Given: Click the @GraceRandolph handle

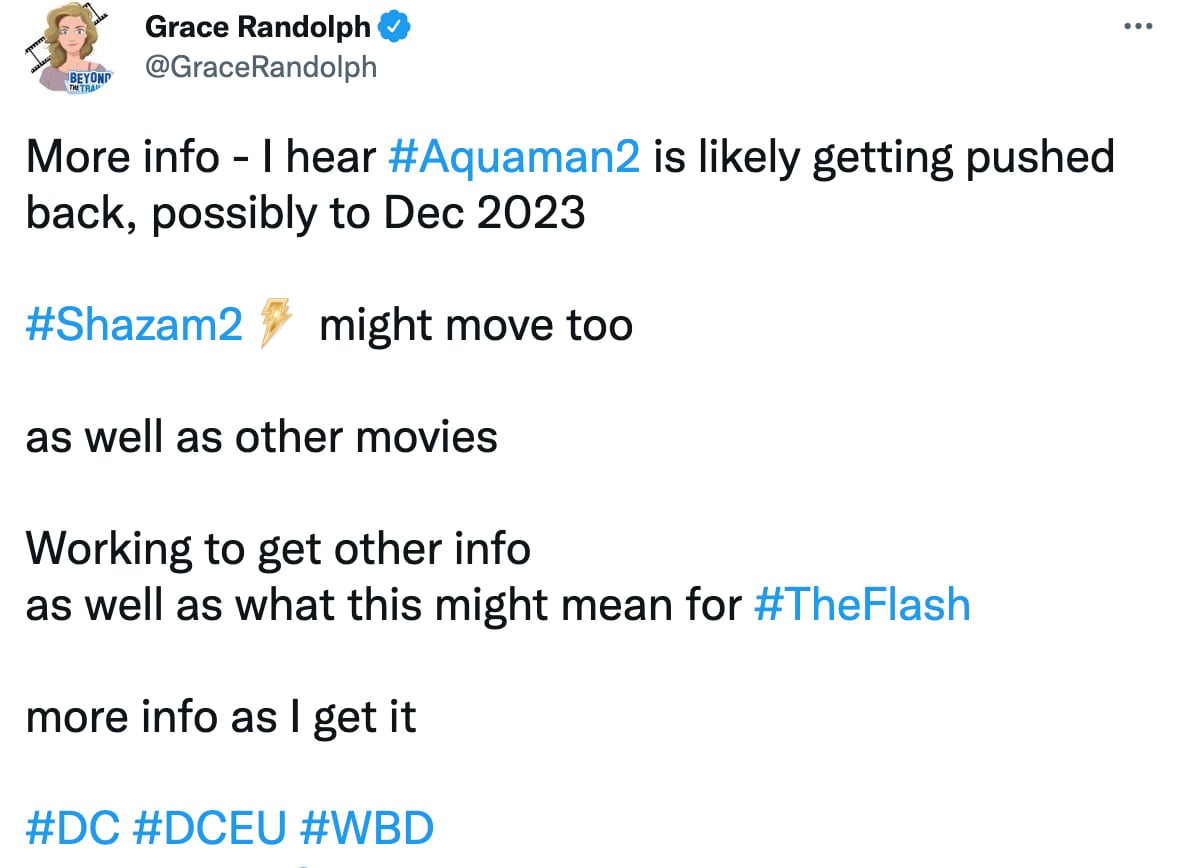Looking at the screenshot, I should click(x=262, y=67).
